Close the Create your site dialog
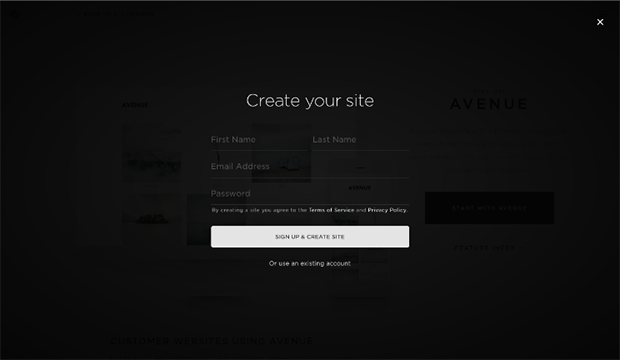 tap(600, 22)
